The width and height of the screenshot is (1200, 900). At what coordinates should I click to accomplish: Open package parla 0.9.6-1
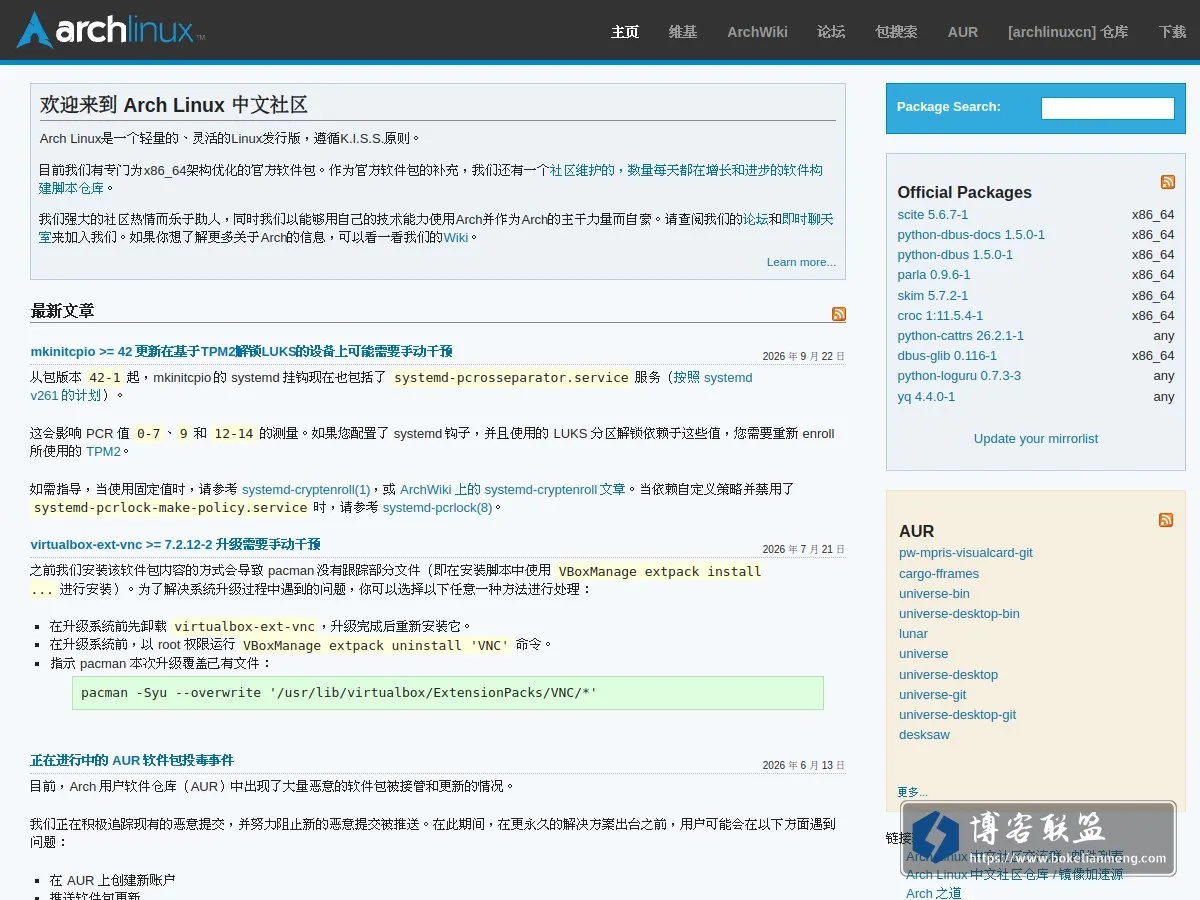coord(934,275)
